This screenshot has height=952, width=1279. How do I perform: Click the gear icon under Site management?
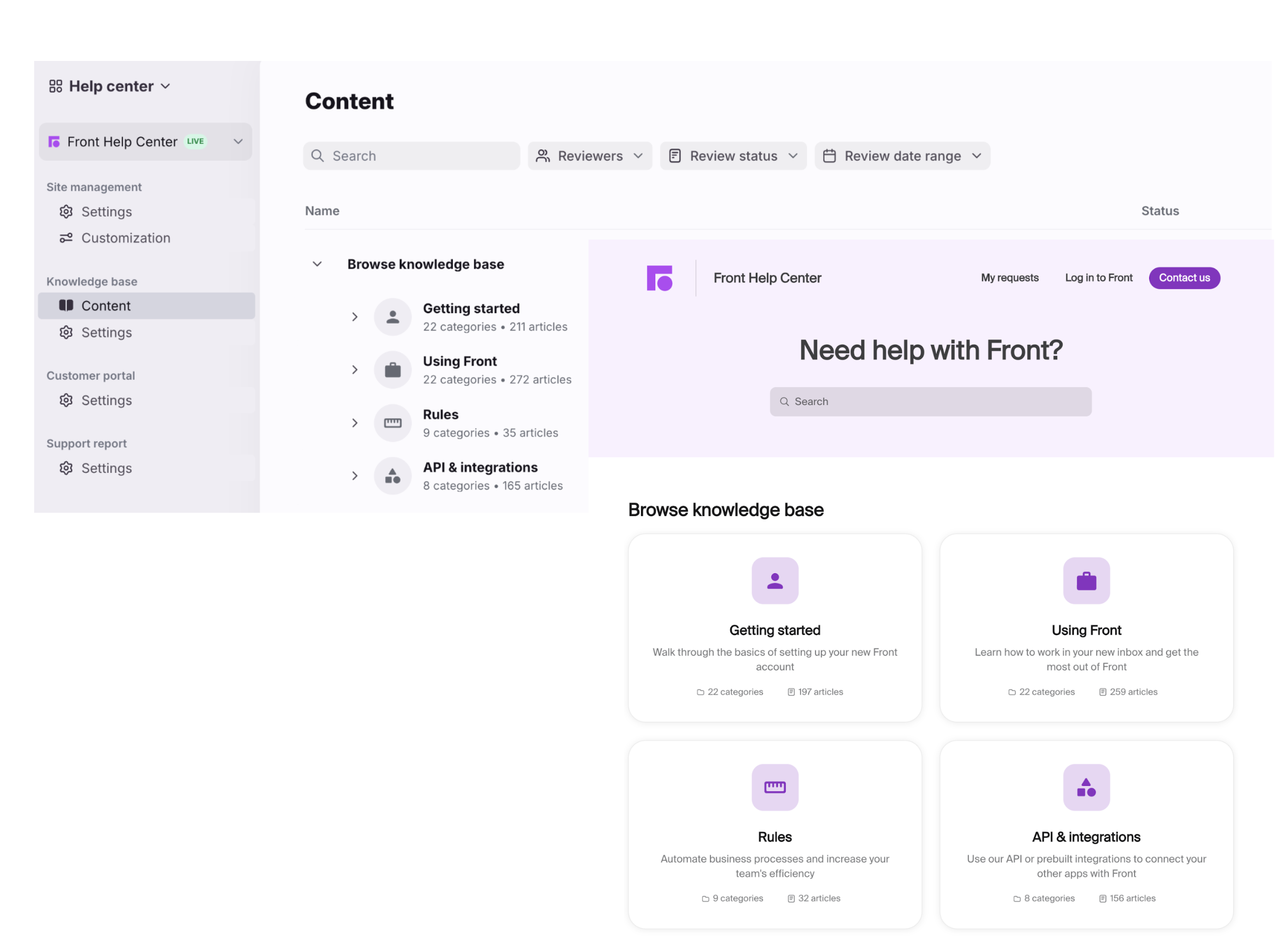(66, 212)
